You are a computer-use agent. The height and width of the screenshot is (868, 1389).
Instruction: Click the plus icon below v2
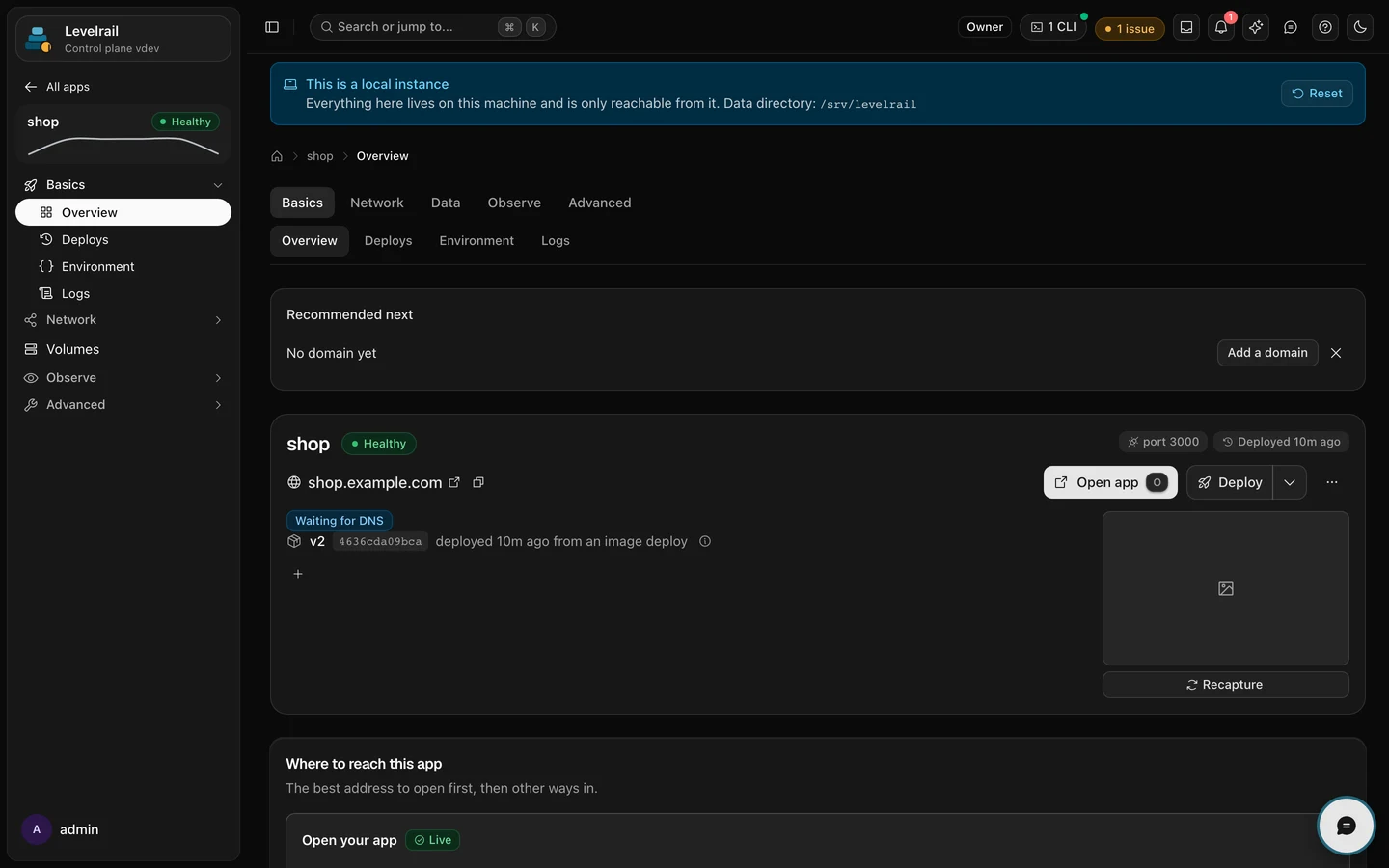(x=298, y=574)
